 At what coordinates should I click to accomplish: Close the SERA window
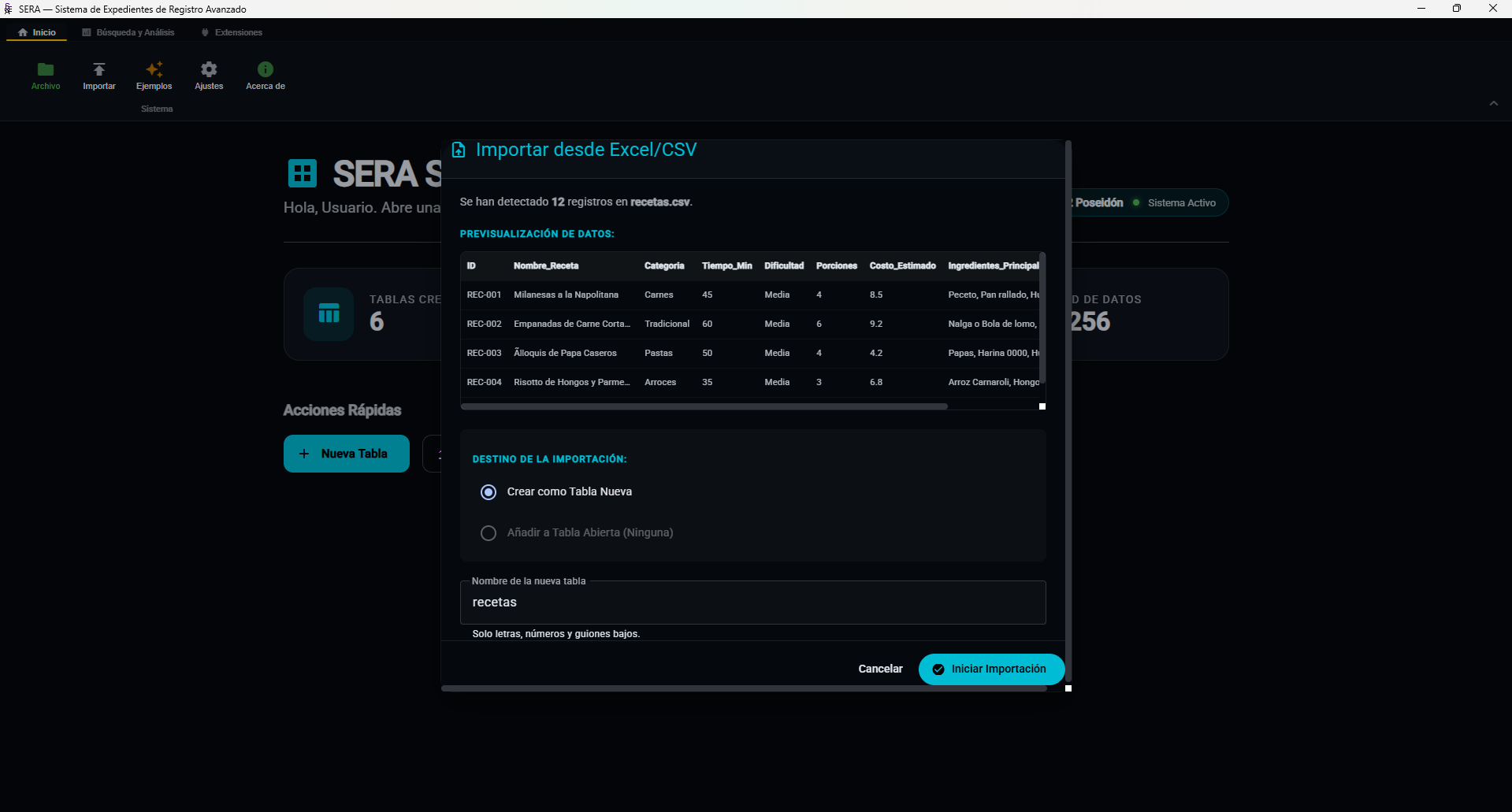pyautogui.click(x=1493, y=9)
